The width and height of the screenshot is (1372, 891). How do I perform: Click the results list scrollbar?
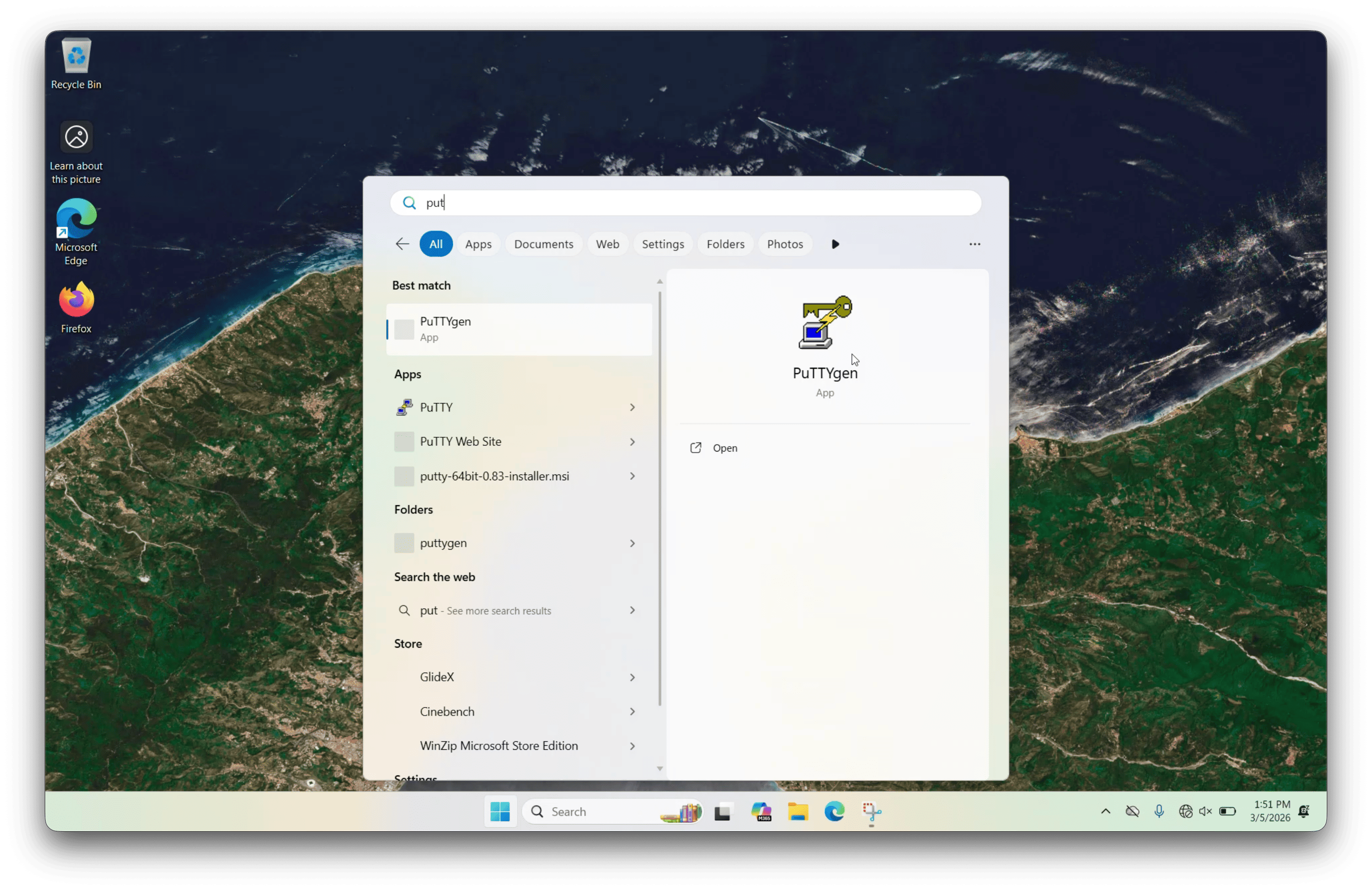(x=660, y=499)
